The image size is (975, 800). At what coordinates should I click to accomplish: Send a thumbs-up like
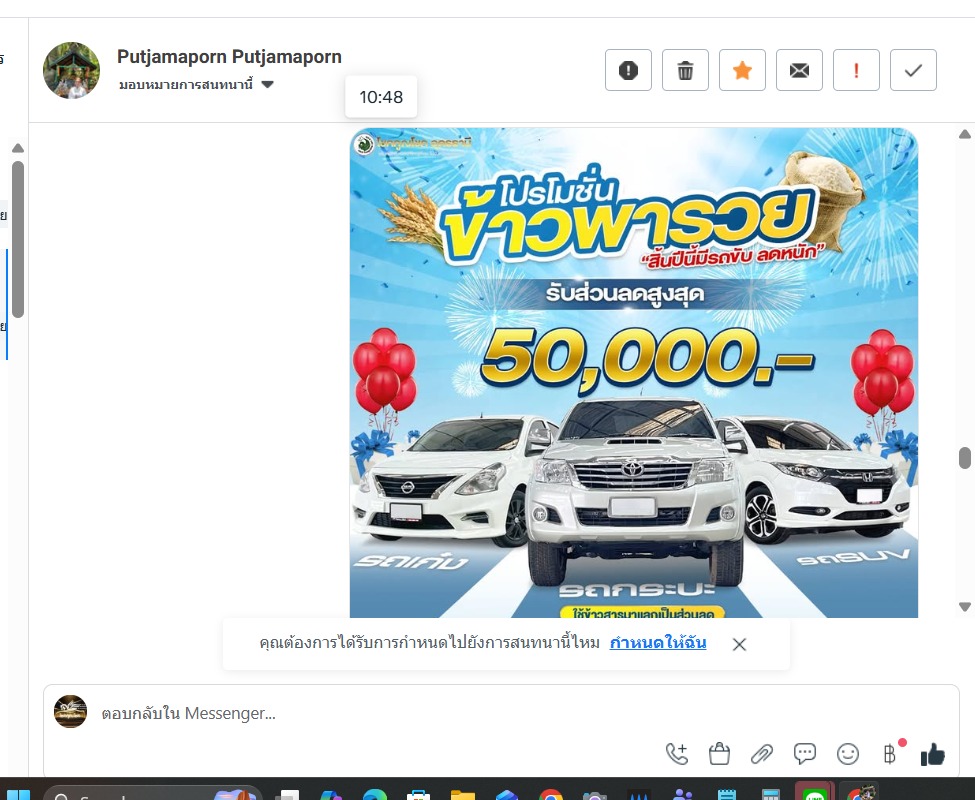click(933, 754)
